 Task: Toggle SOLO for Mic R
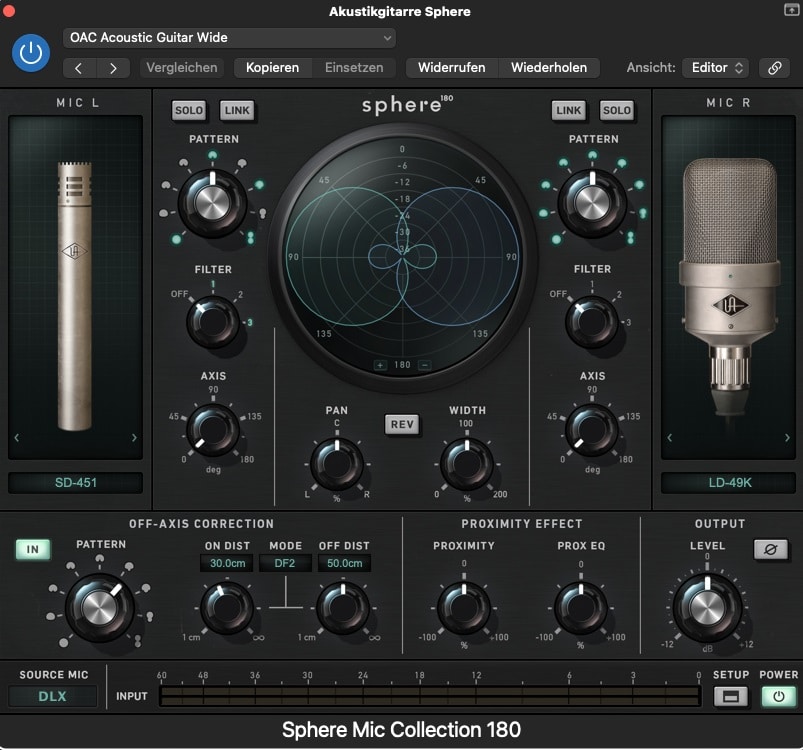(x=617, y=111)
